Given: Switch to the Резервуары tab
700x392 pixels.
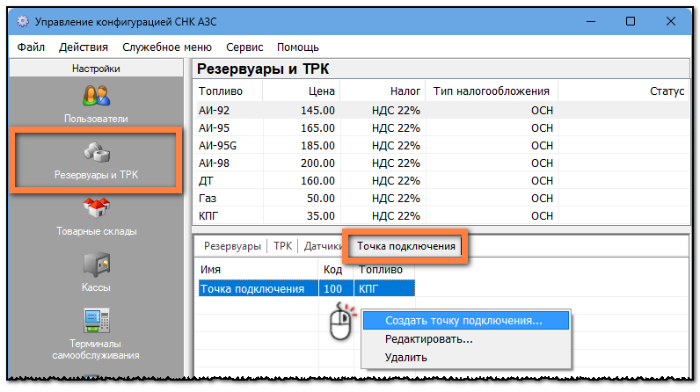Looking at the screenshot, I should (232, 246).
